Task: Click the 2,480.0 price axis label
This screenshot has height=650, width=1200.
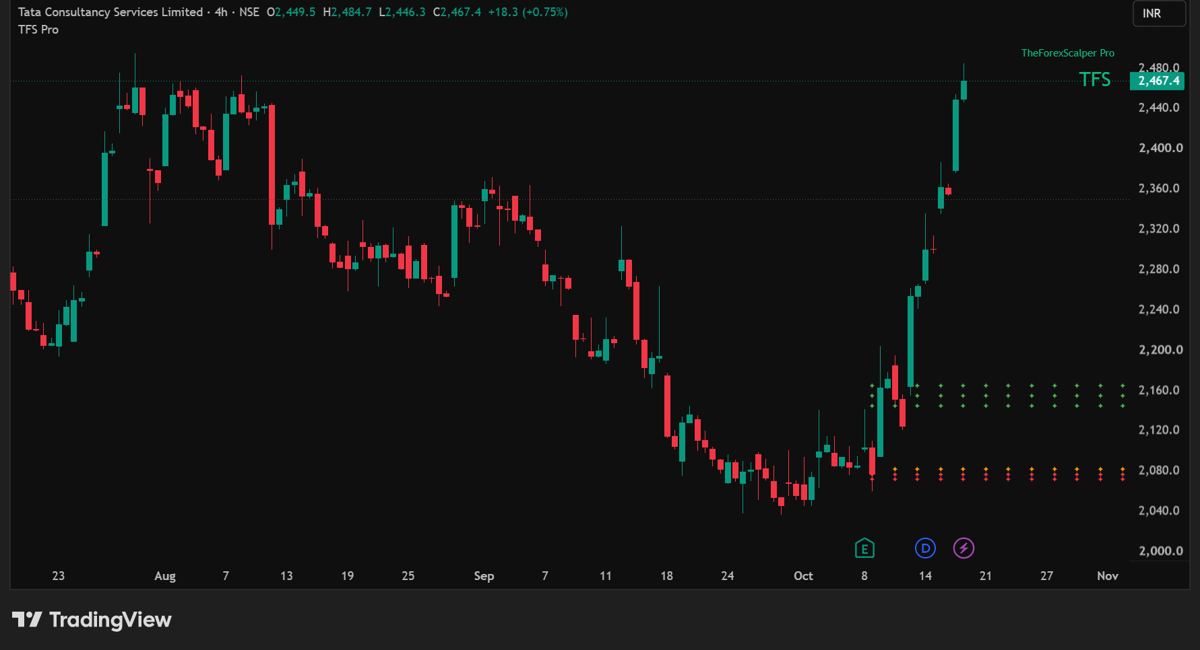Action: point(1161,68)
